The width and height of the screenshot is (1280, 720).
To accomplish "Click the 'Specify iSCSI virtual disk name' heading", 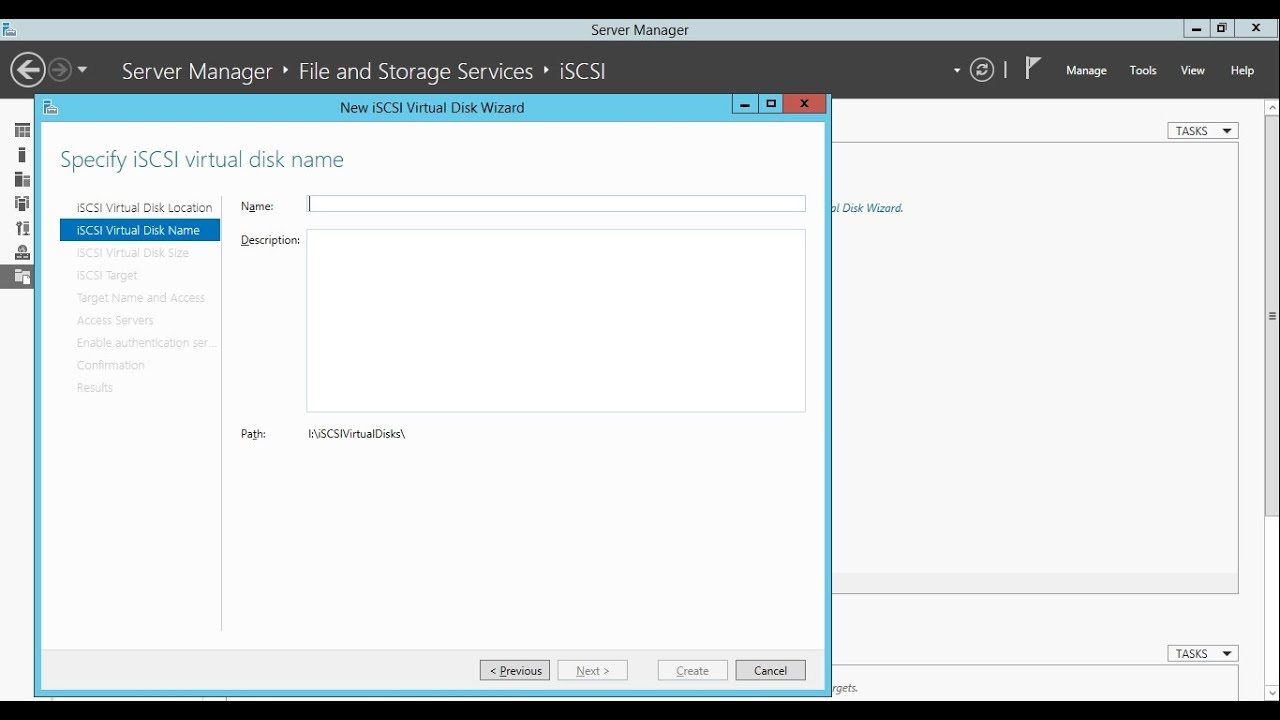I will click(x=202, y=160).
